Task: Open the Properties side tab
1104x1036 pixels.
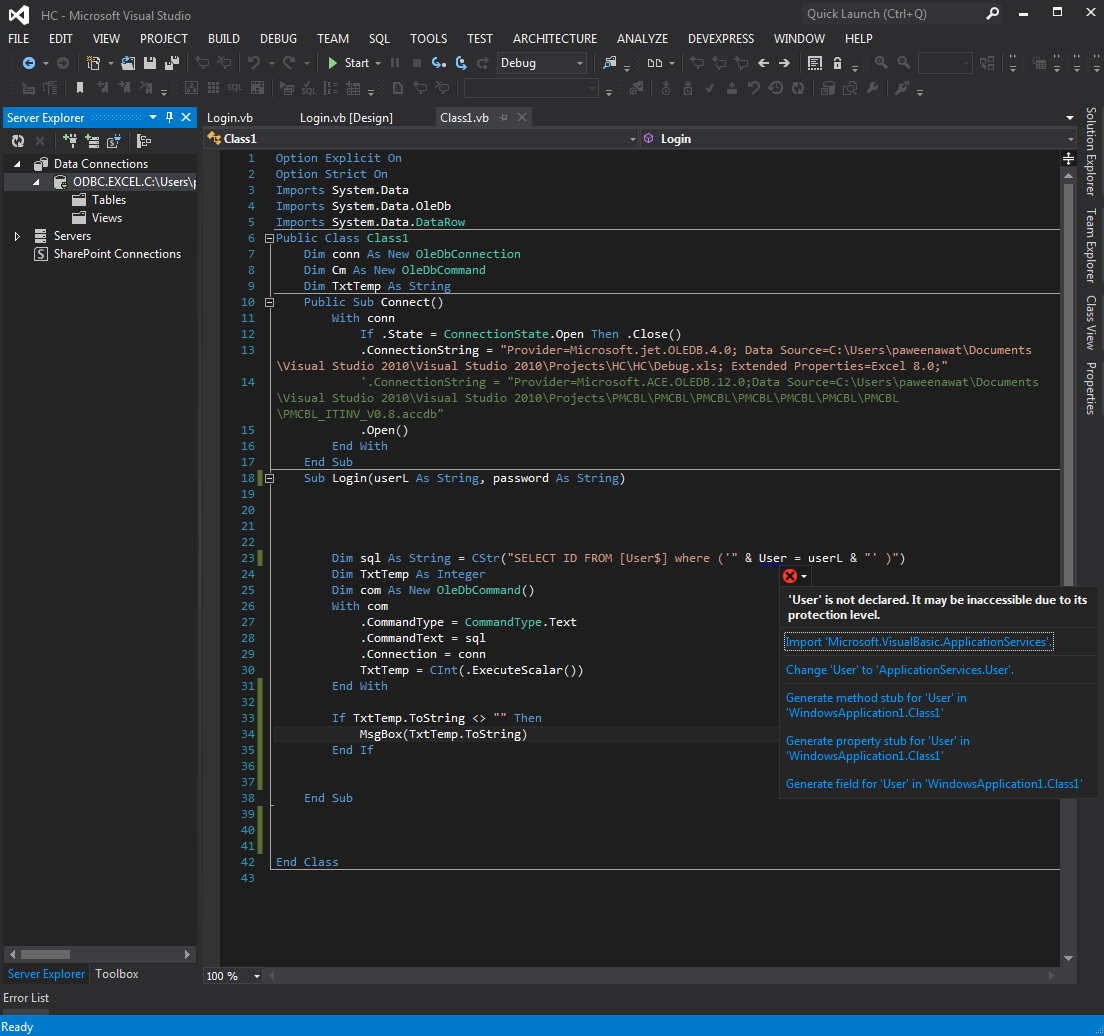Action: point(1091,388)
